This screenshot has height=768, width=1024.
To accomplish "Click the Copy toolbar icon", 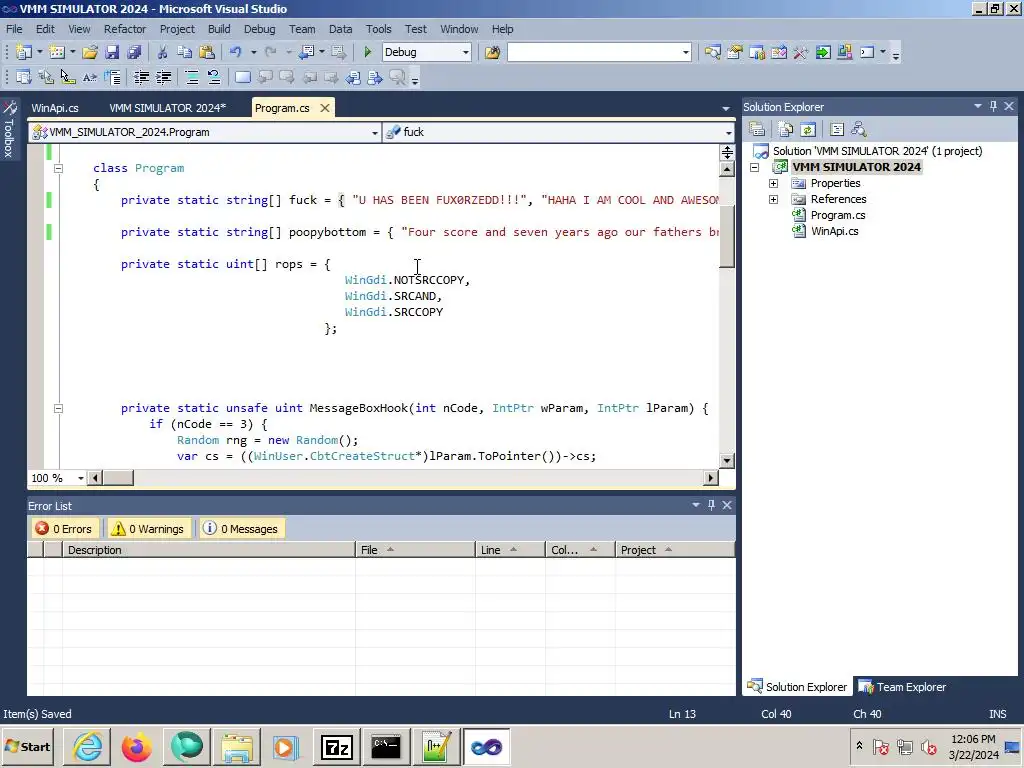I will (x=185, y=52).
